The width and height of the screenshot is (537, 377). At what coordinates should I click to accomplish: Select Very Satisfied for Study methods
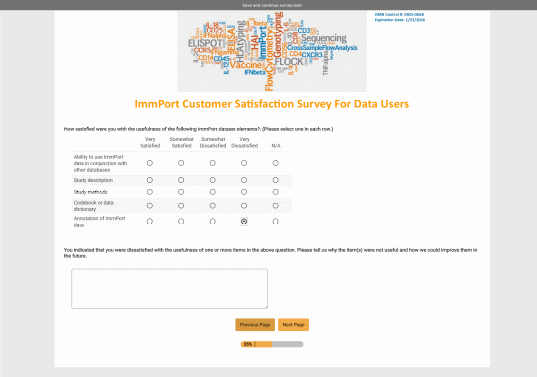point(150,192)
